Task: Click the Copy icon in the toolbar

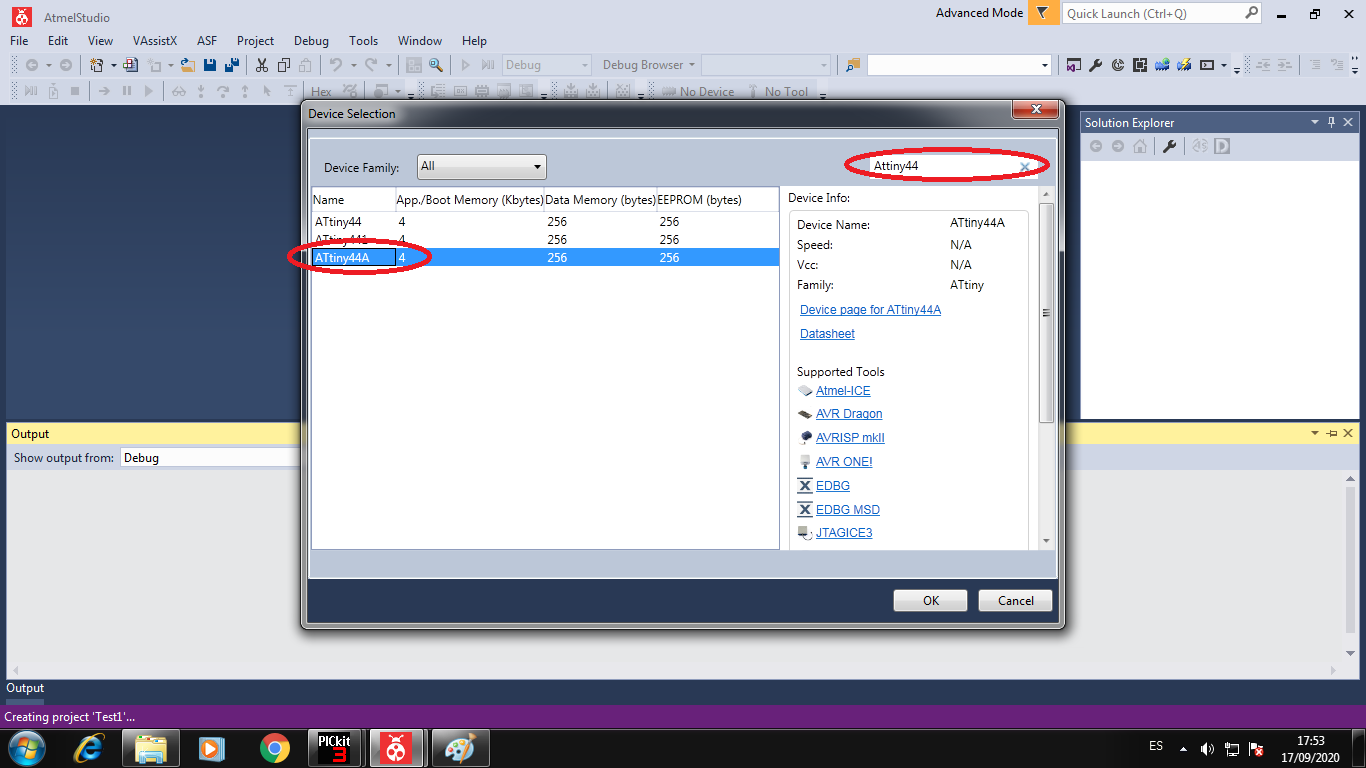Action: coord(284,65)
